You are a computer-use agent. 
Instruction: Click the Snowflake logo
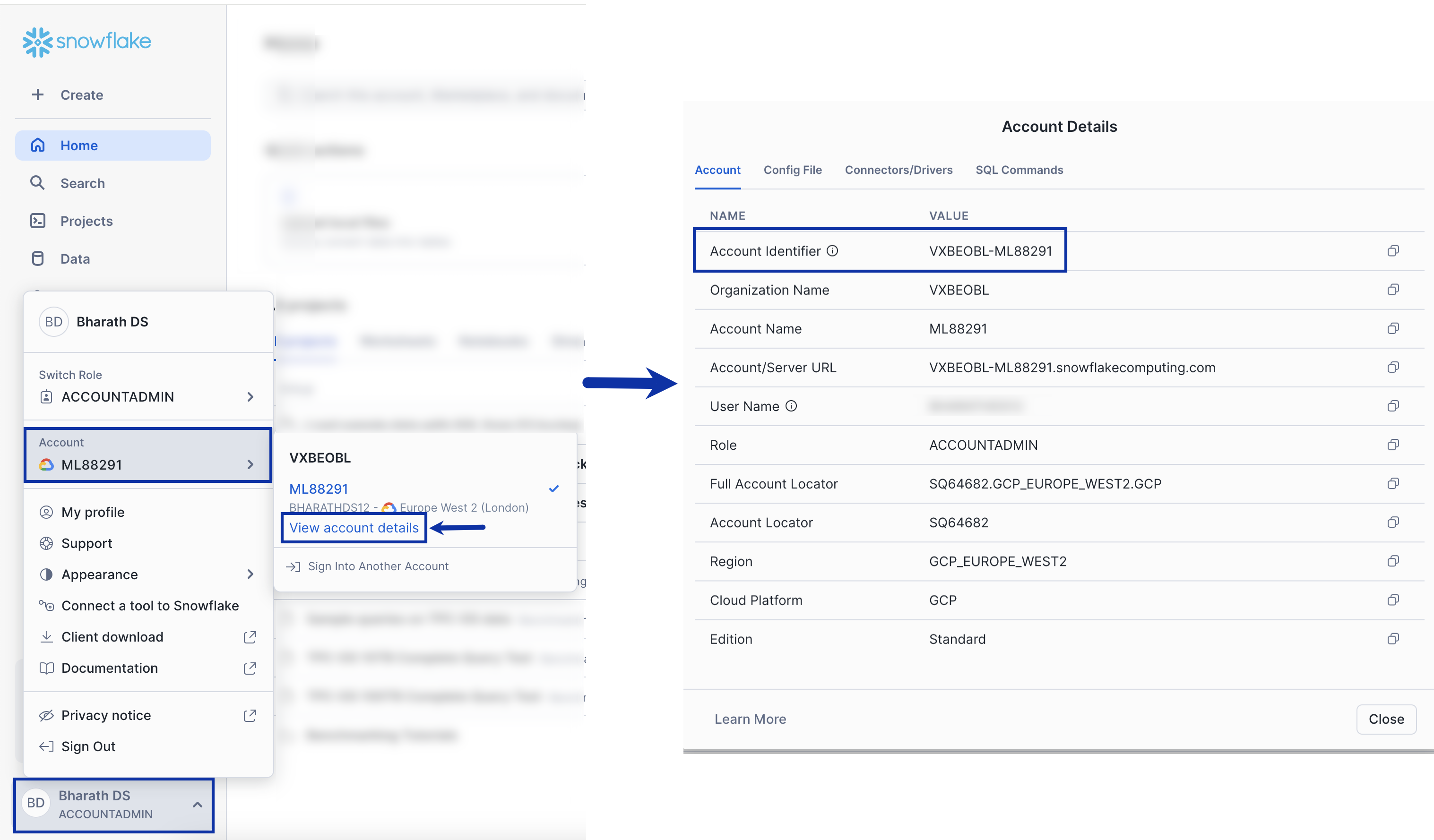(86, 42)
